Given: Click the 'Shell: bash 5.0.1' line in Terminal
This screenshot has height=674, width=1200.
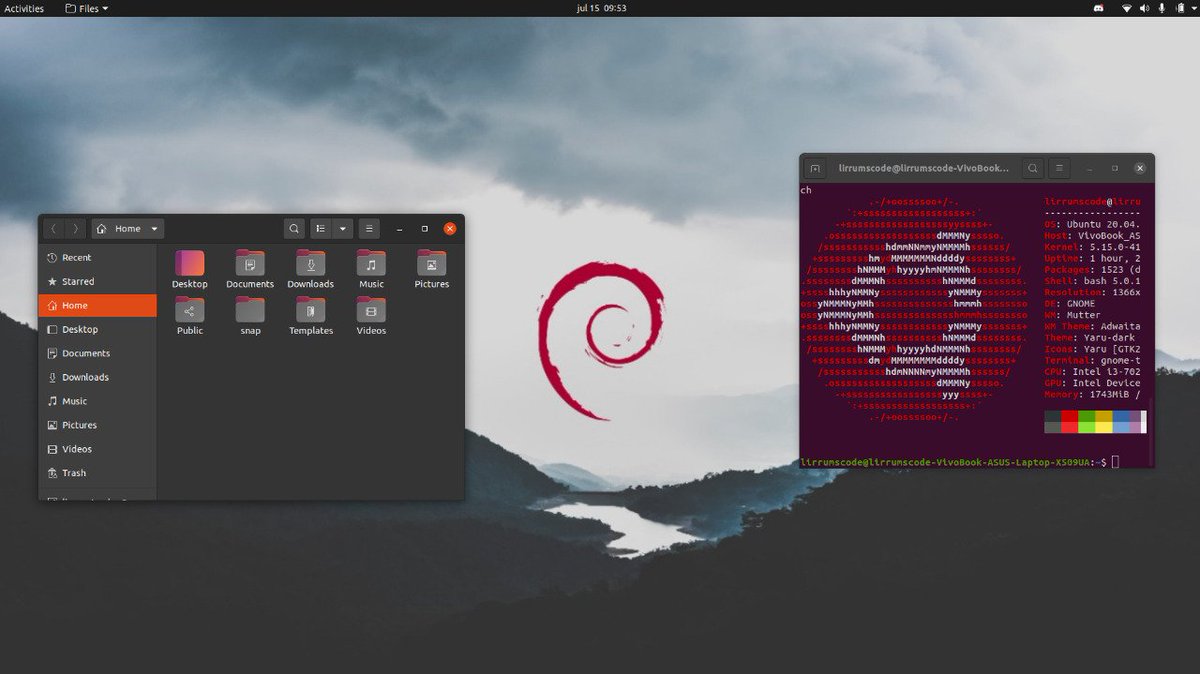Looking at the screenshot, I should [1093, 282].
